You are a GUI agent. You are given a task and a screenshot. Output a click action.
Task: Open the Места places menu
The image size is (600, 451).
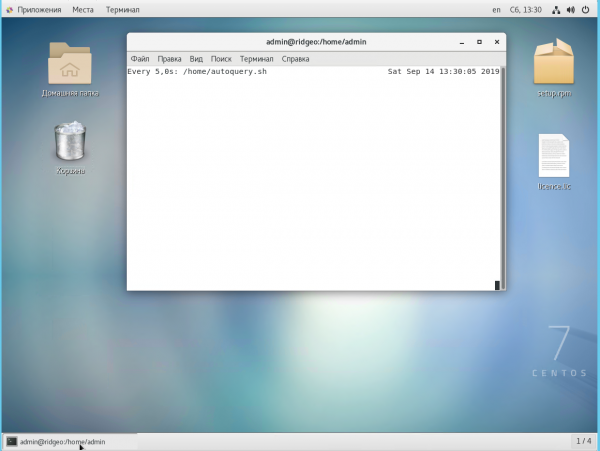point(84,10)
